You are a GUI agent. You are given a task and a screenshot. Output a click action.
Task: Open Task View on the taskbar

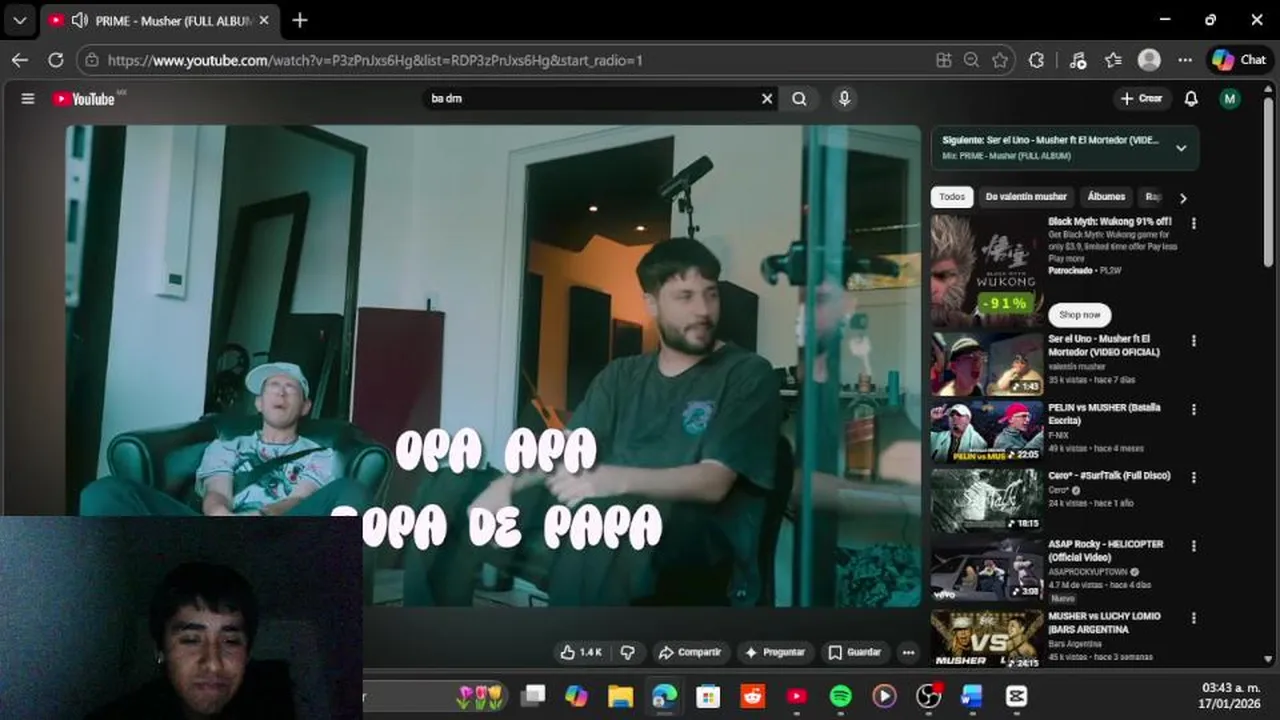click(x=533, y=696)
